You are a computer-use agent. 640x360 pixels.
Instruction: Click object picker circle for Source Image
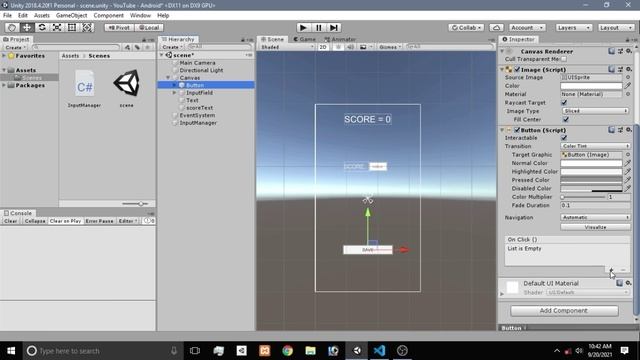click(628, 77)
